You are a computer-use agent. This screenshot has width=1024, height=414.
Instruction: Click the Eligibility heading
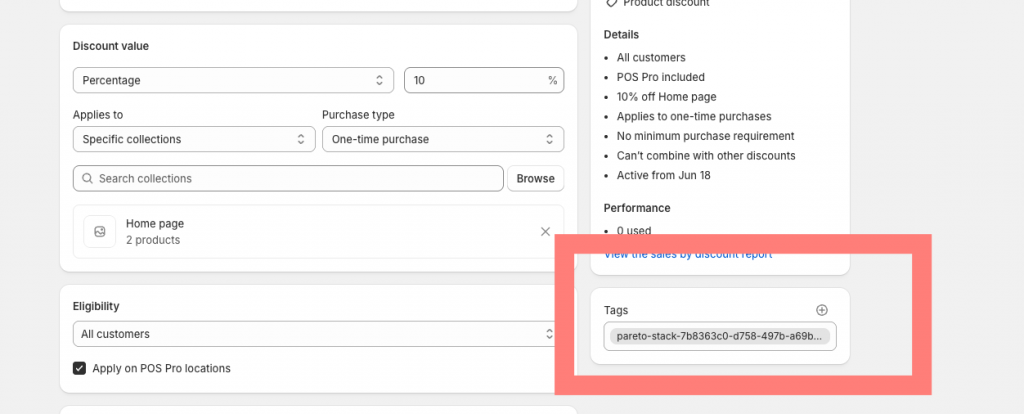point(96,306)
